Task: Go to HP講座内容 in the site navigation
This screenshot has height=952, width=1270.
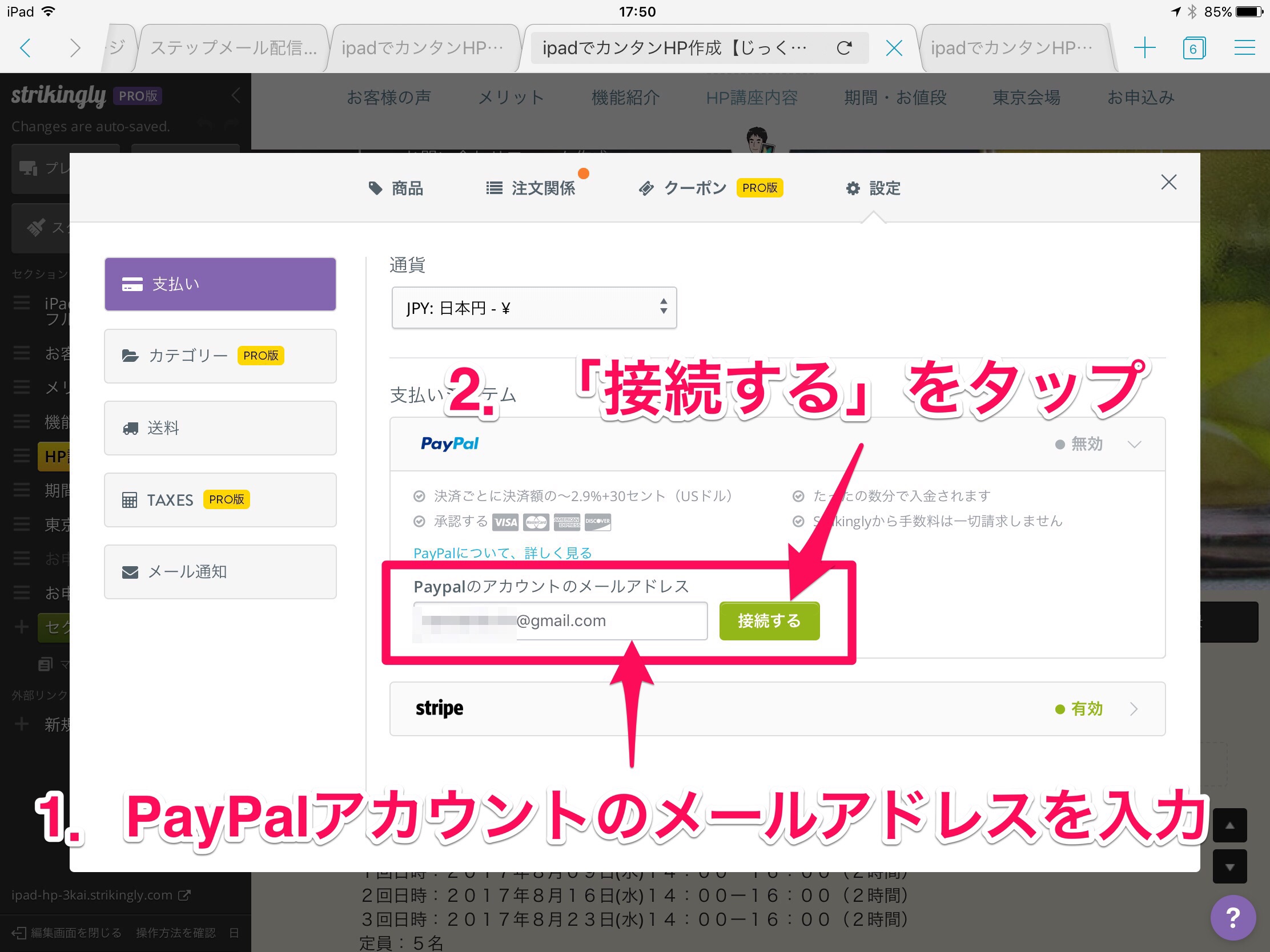Action: [752, 98]
